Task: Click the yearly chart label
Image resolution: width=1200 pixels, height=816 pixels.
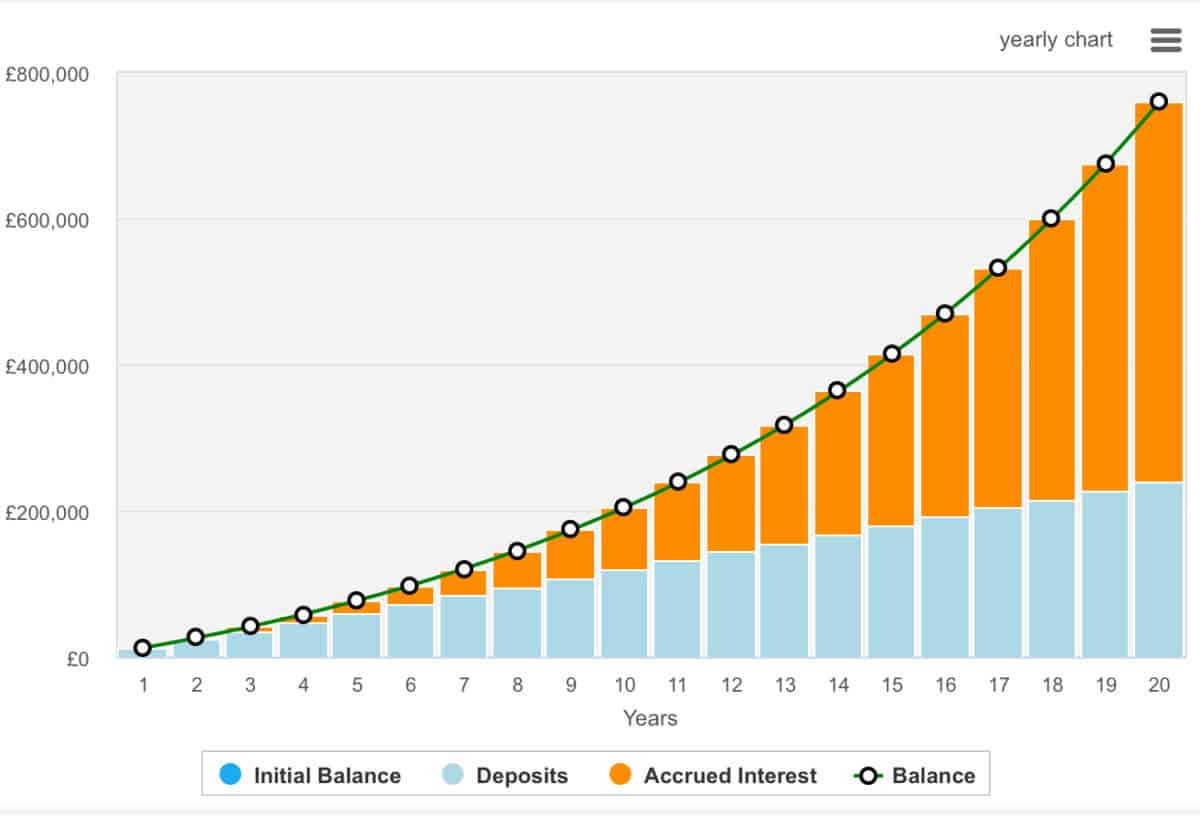Action: tap(1056, 40)
